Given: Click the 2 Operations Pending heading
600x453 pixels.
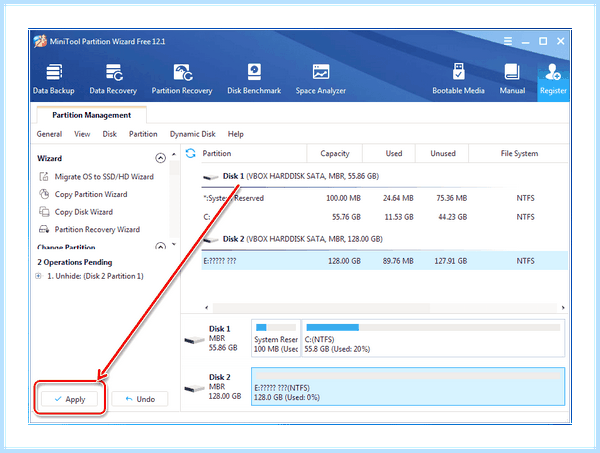Looking at the screenshot, I should coord(75,262).
